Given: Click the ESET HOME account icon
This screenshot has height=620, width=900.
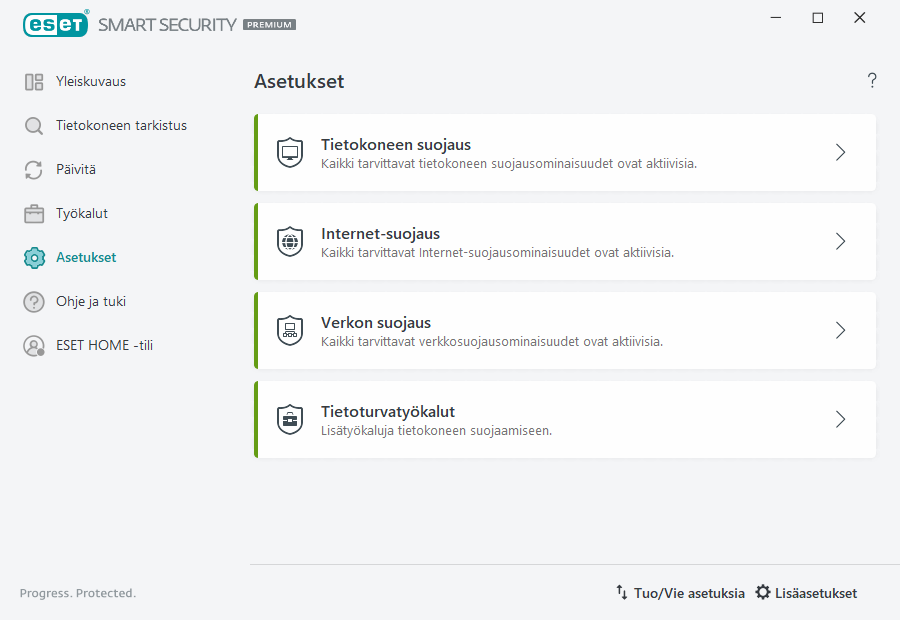Looking at the screenshot, I should click(x=34, y=345).
